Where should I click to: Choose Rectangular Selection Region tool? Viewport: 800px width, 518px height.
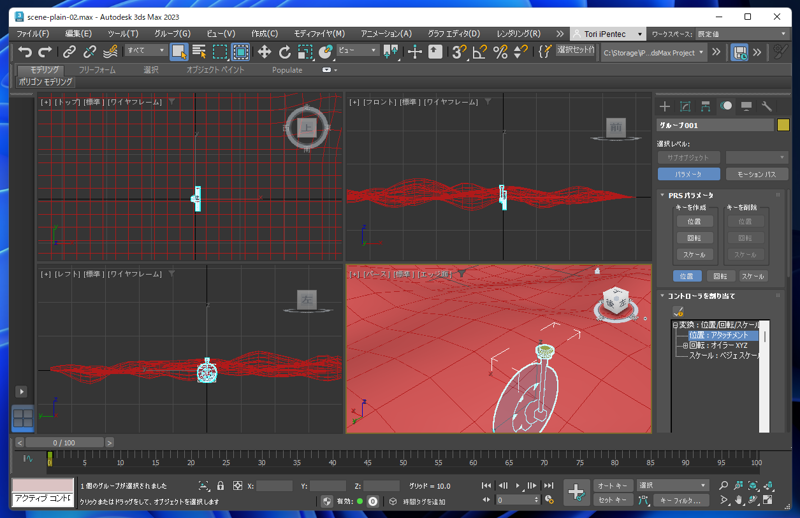pos(220,52)
